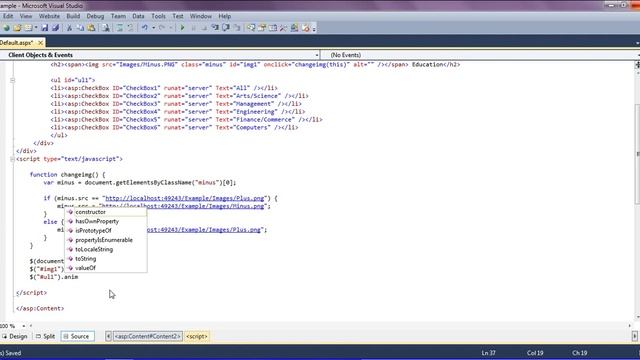This screenshot has width=640, height=360.
Task: Open the Test menu
Action: [178, 16]
